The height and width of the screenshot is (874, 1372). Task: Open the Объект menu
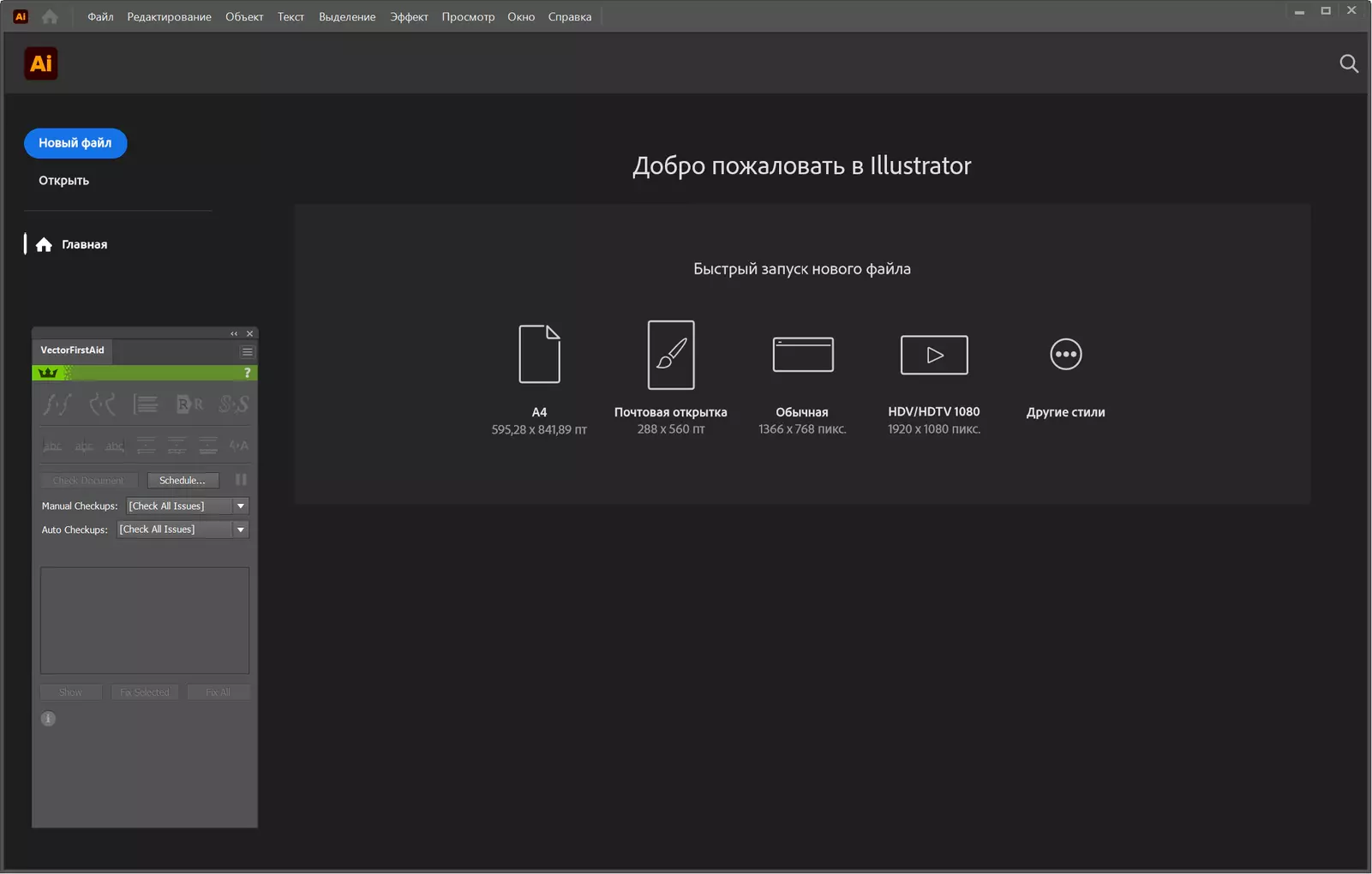(244, 16)
